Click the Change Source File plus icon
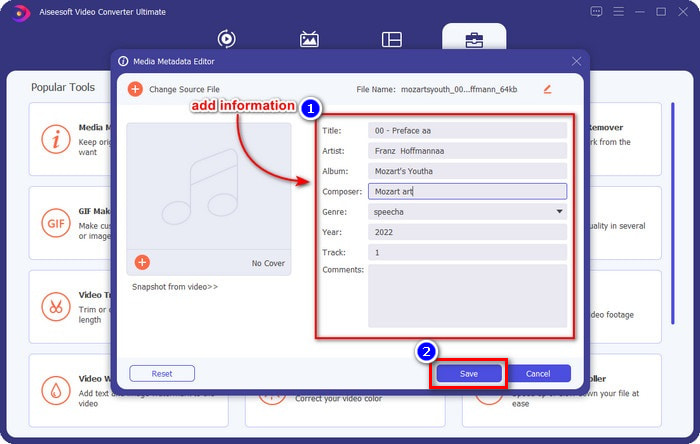 [x=135, y=89]
